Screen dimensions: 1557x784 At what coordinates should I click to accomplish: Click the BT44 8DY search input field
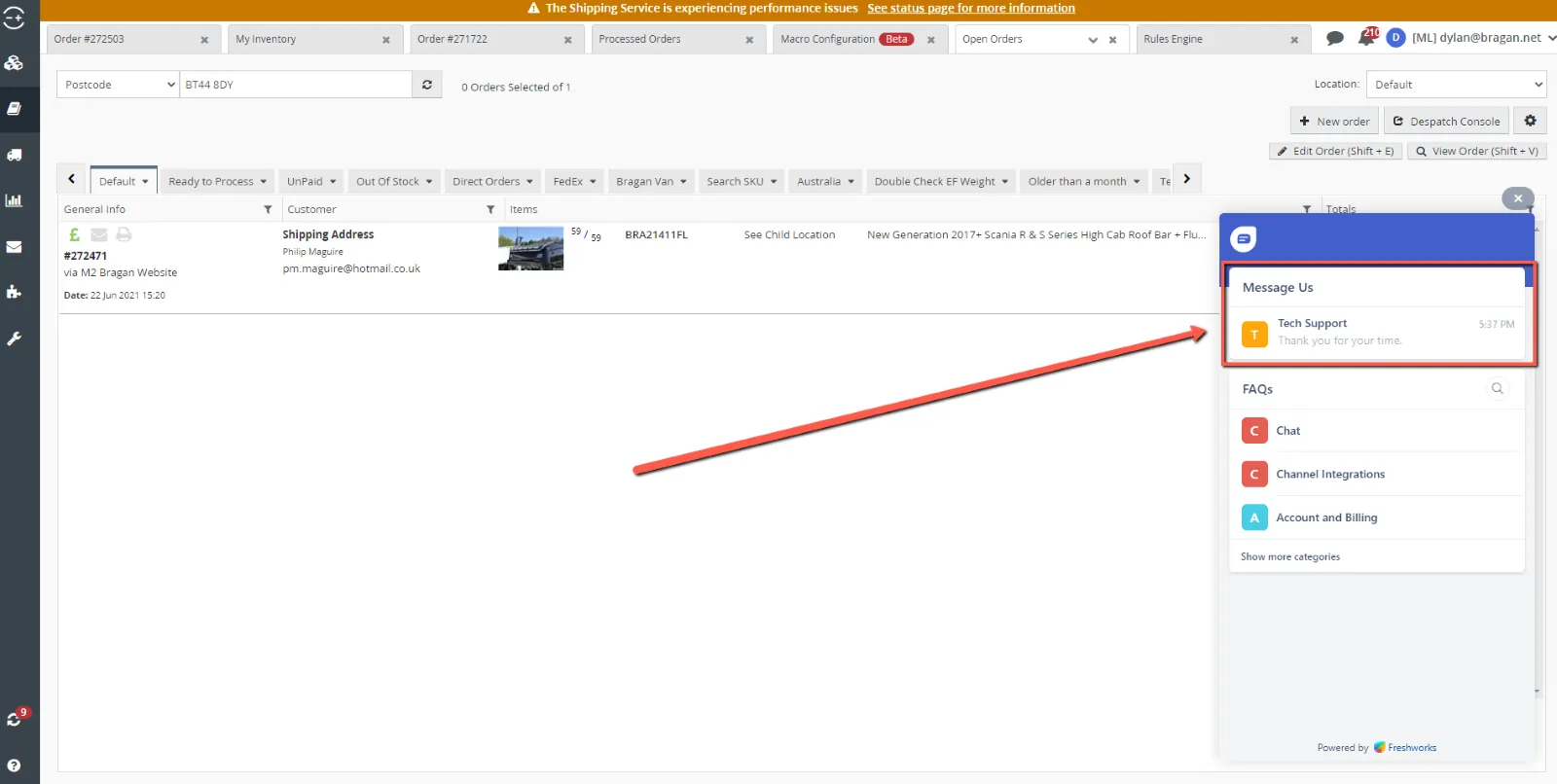296,85
